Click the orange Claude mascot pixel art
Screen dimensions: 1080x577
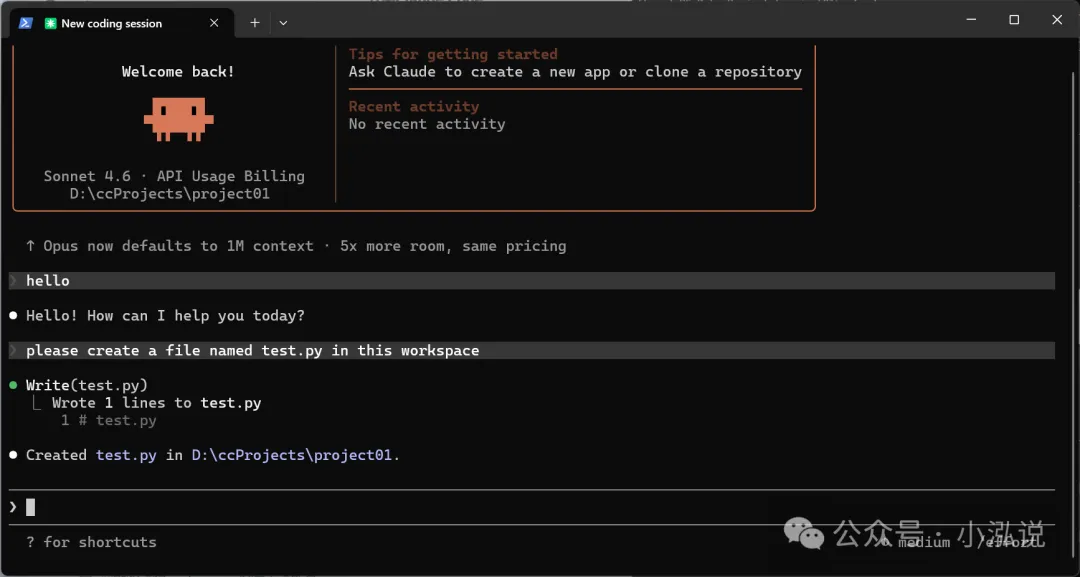178,118
